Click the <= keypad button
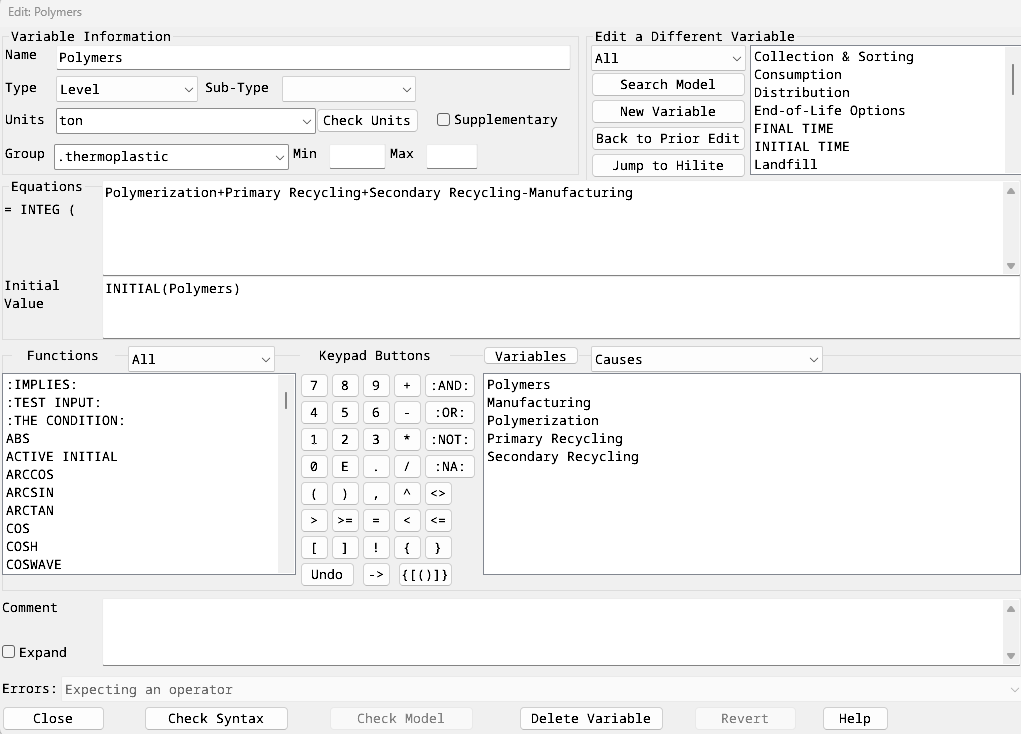This screenshot has height=734, width=1021. point(438,521)
